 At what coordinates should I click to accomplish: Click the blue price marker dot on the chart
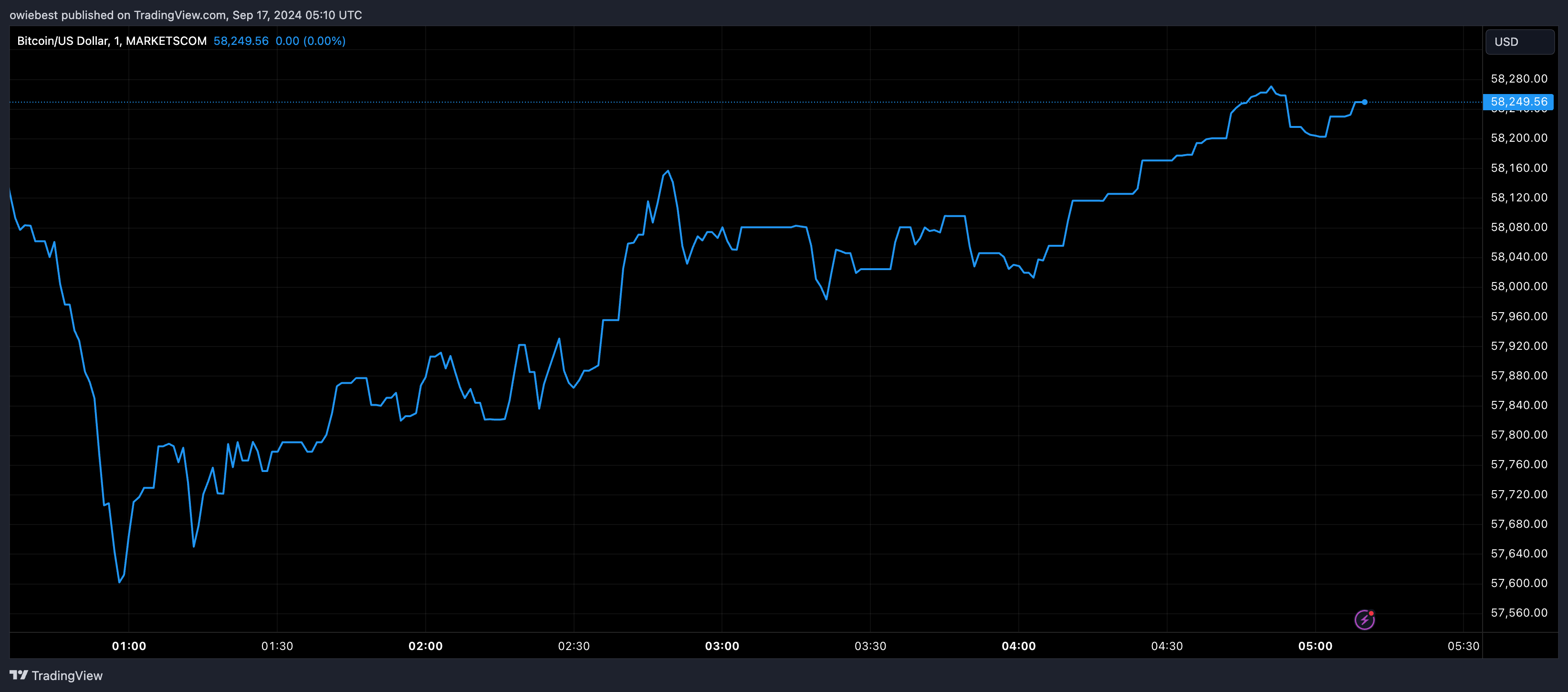click(x=1365, y=102)
